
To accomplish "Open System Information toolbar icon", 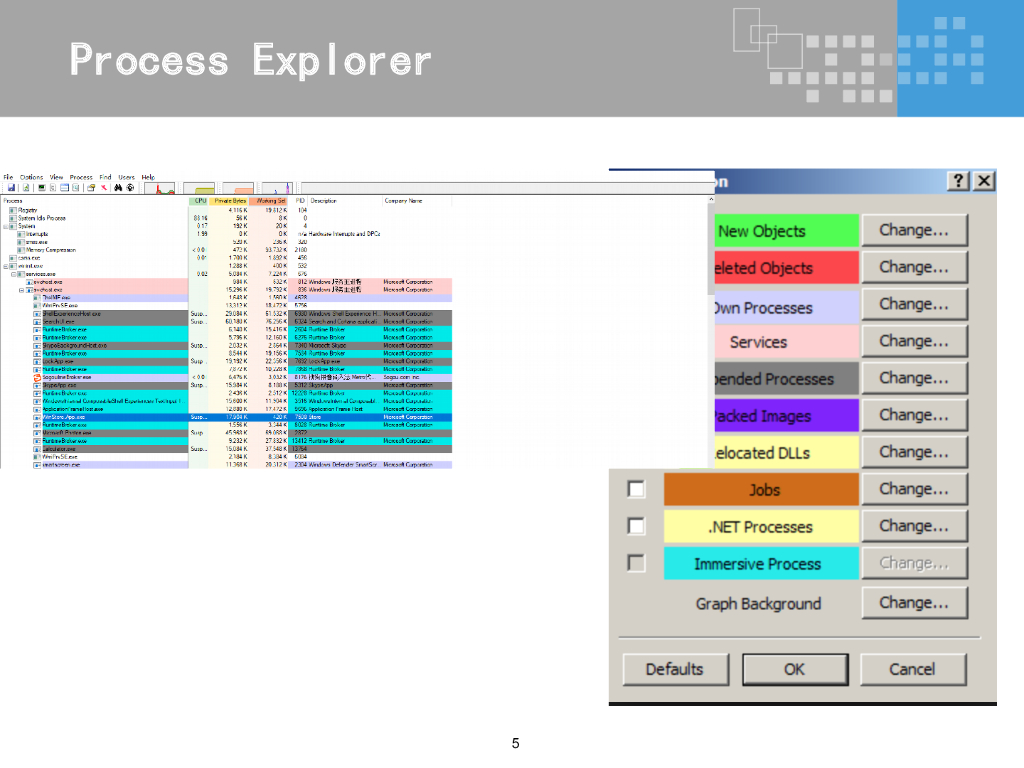I will point(41,187).
